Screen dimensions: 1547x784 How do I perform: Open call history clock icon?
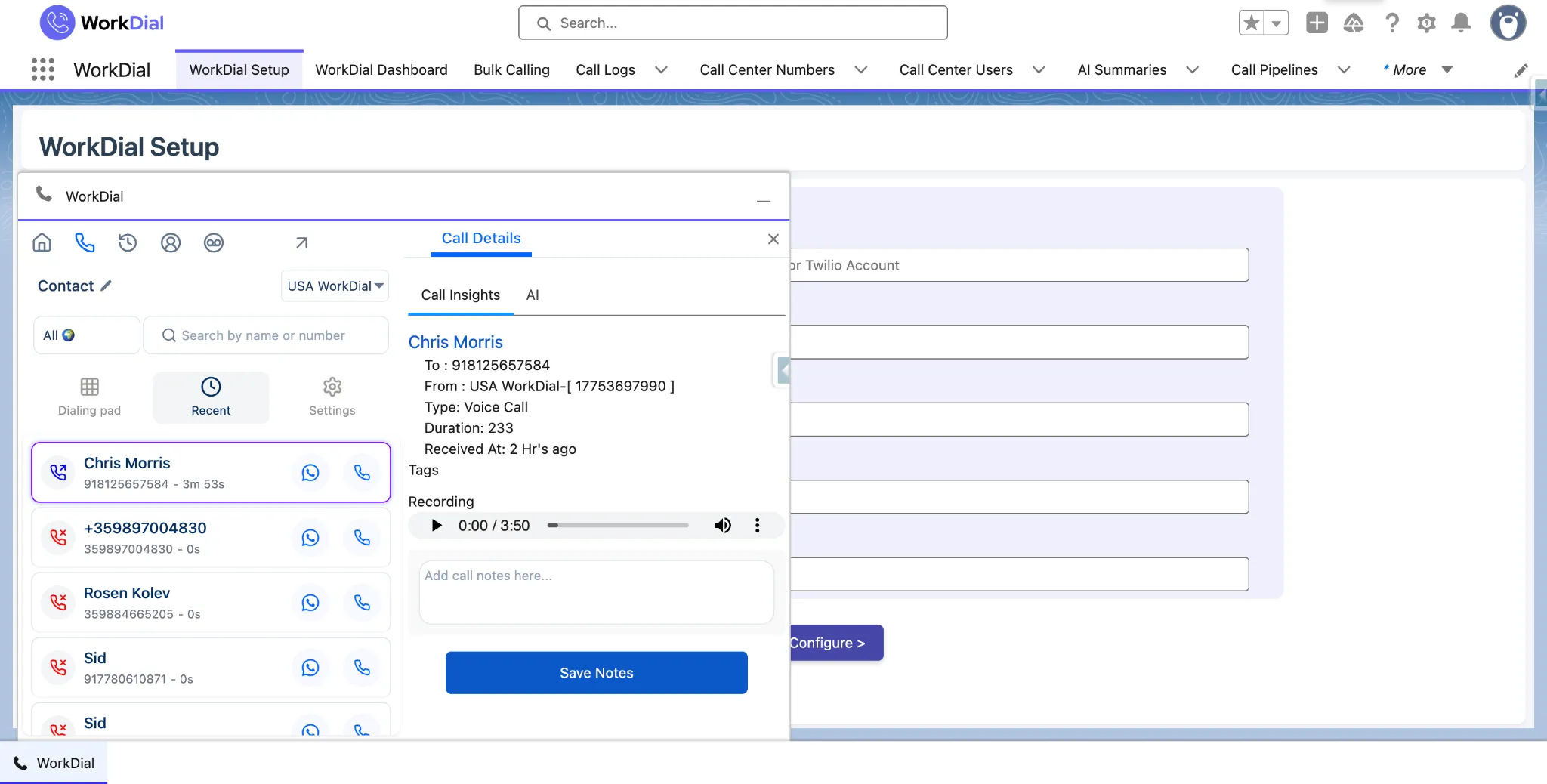pos(128,242)
